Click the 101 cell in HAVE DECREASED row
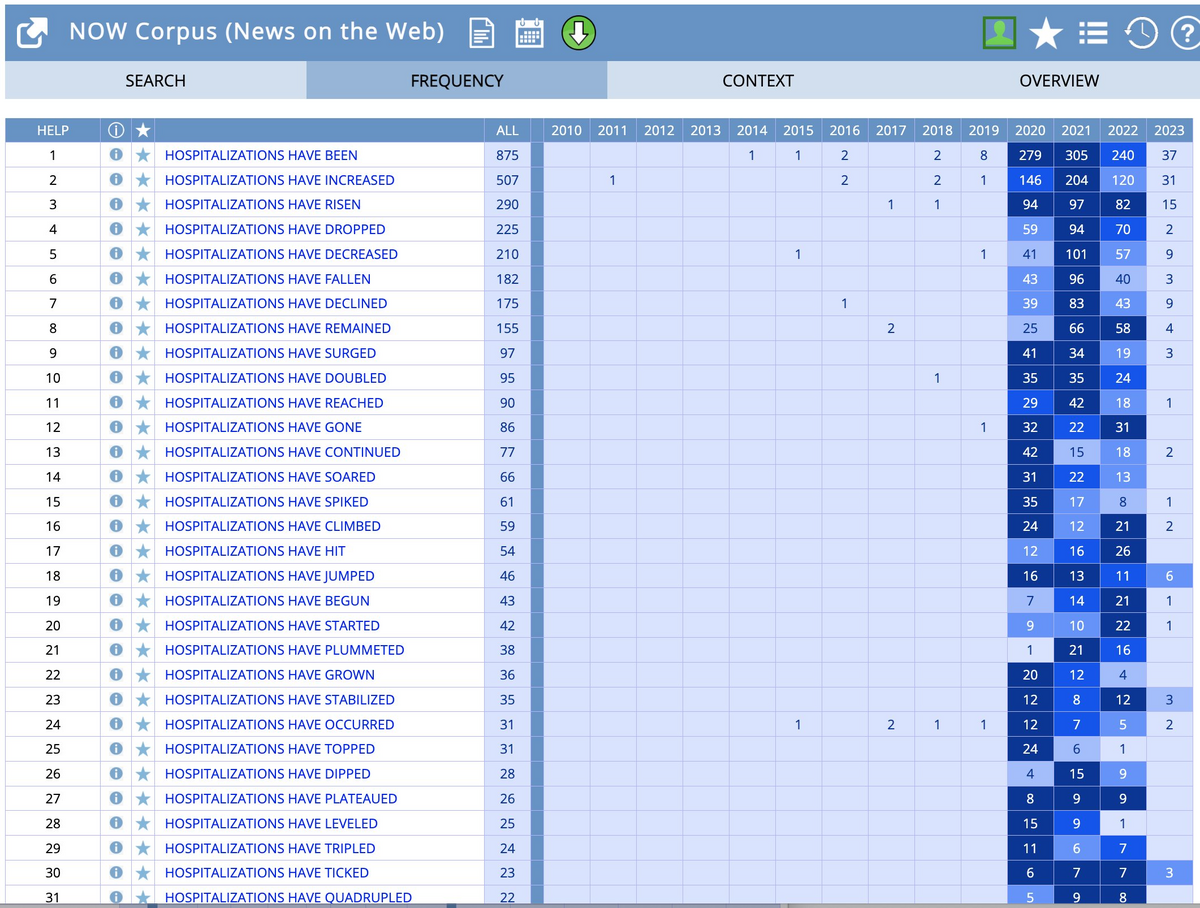Viewport: 1200px width, 908px height. pyautogui.click(x=1076, y=254)
